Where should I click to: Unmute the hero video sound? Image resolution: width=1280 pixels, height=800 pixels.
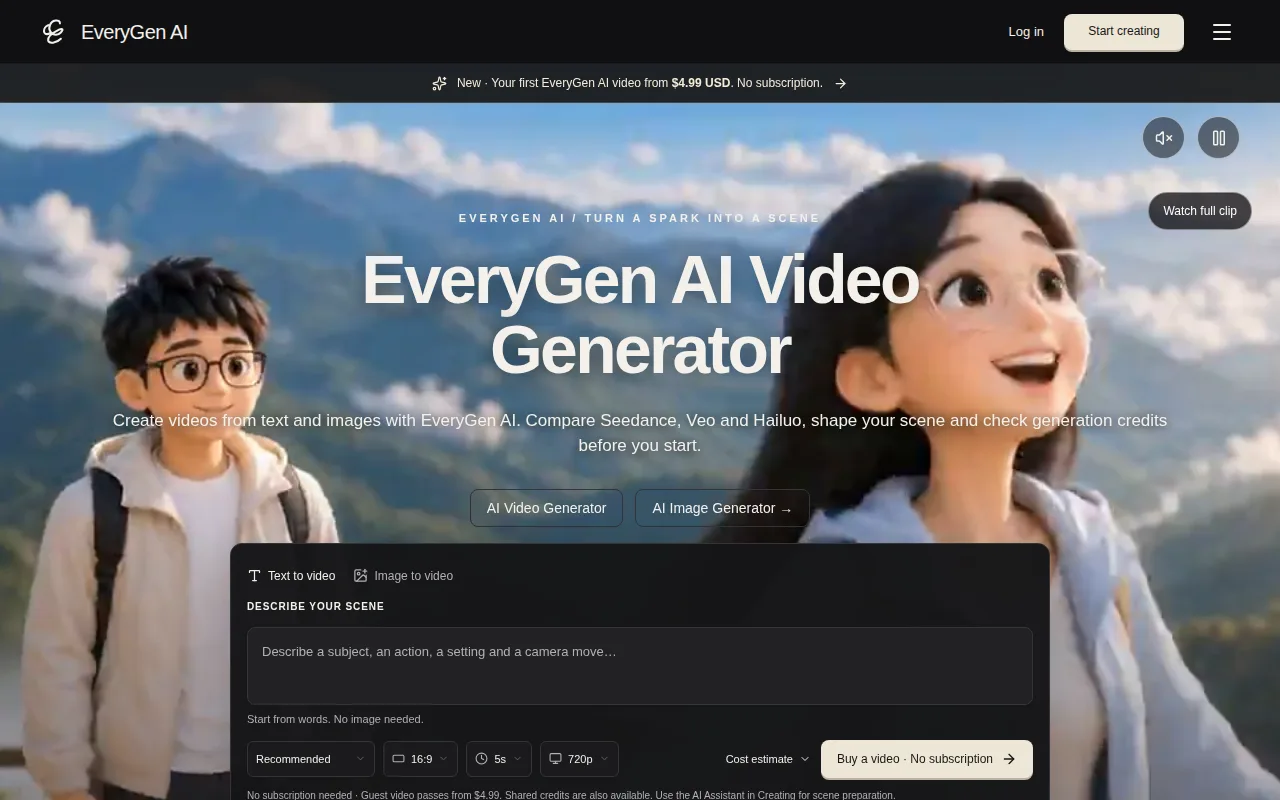(x=1164, y=138)
